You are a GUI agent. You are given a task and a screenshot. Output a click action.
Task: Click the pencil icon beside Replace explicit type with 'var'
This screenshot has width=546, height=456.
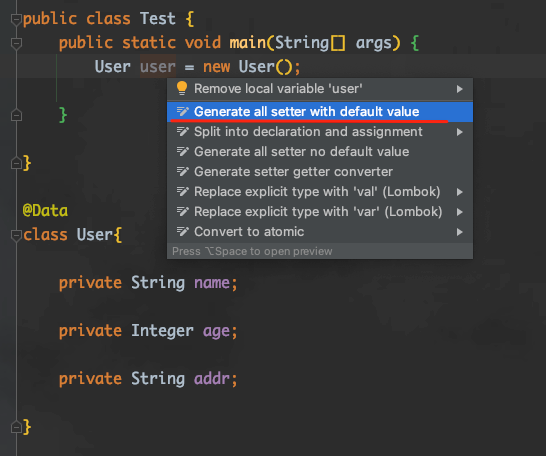[x=182, y=212]
